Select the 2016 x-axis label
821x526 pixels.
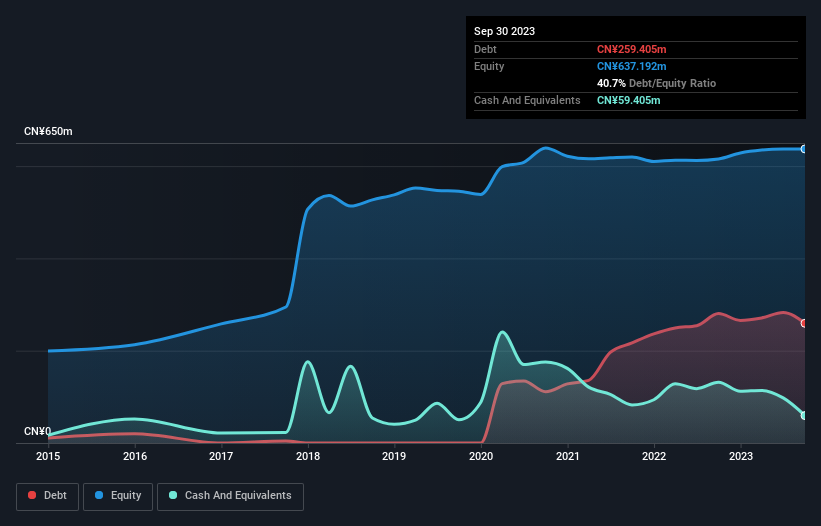tap(135, 456)
